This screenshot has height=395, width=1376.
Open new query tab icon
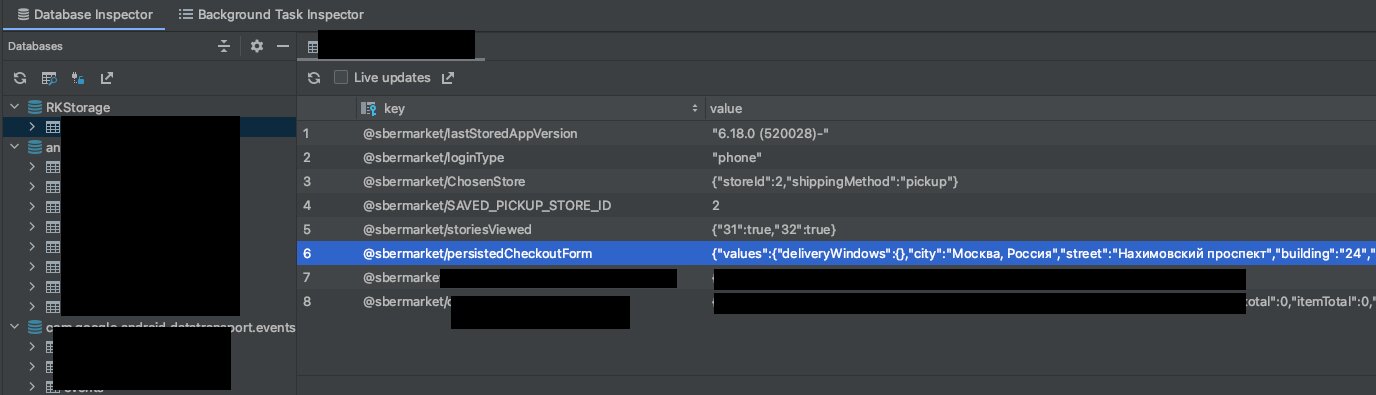click(48, 78)
